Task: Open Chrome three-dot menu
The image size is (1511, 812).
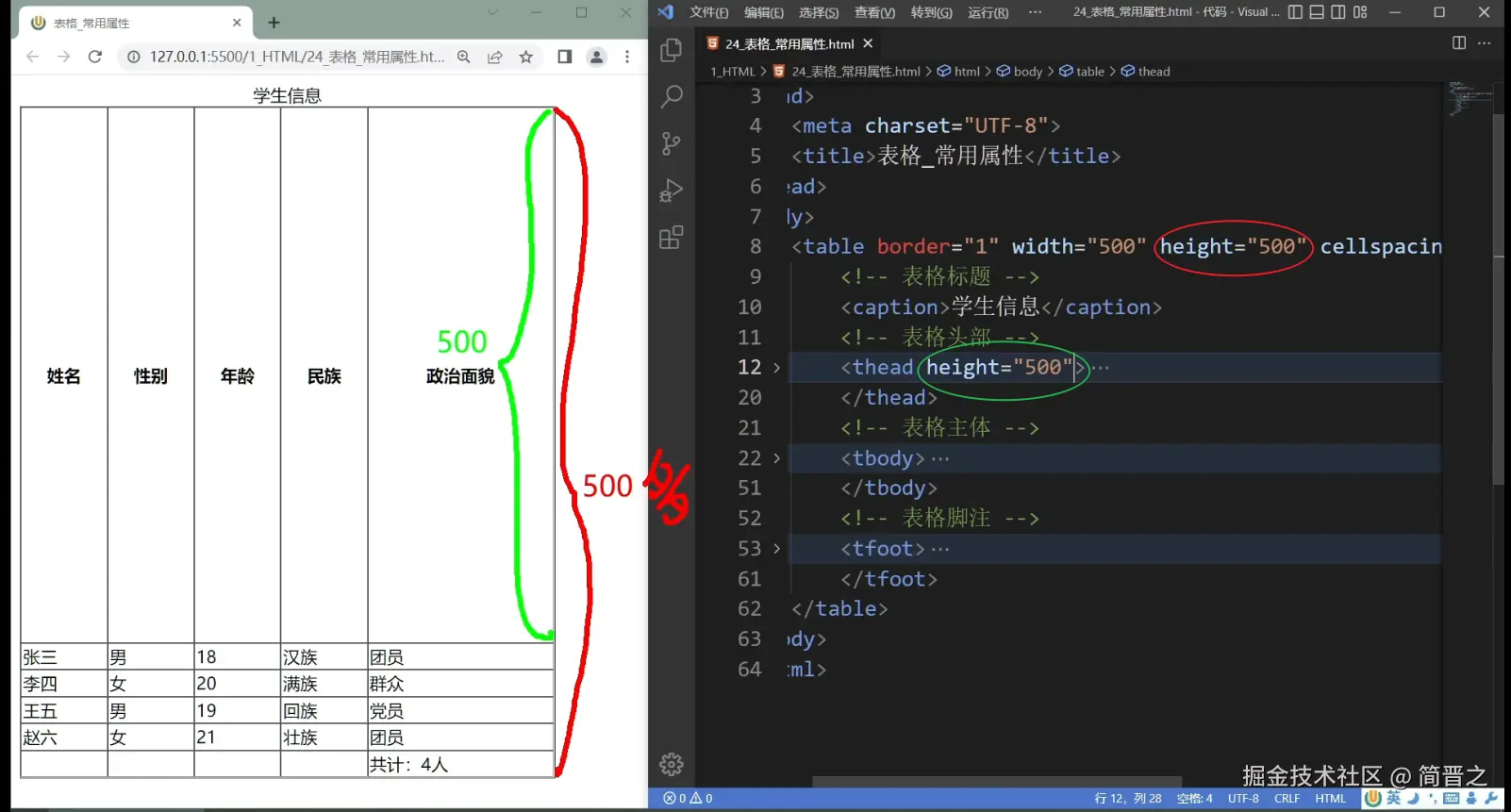Action: (x=627, y=57)
